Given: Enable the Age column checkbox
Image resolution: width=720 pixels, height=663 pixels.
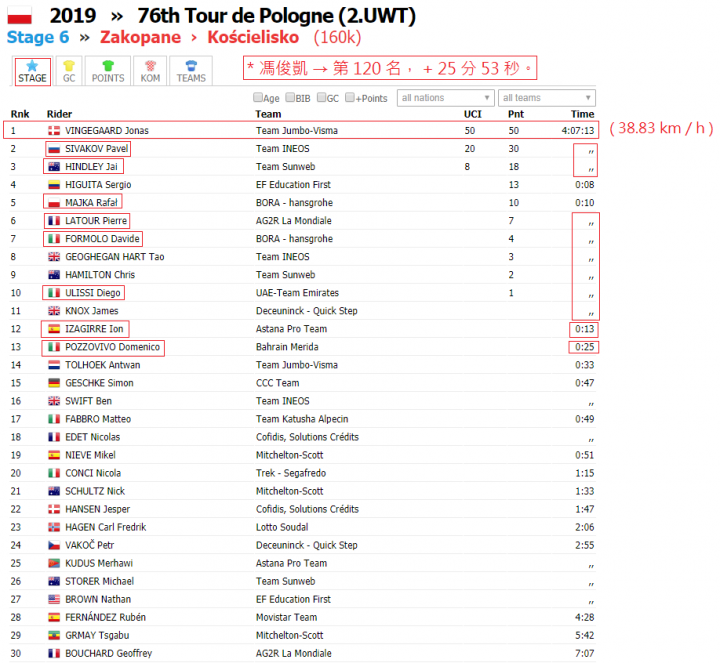Looking at the screenshot, I should coord(258,97).
